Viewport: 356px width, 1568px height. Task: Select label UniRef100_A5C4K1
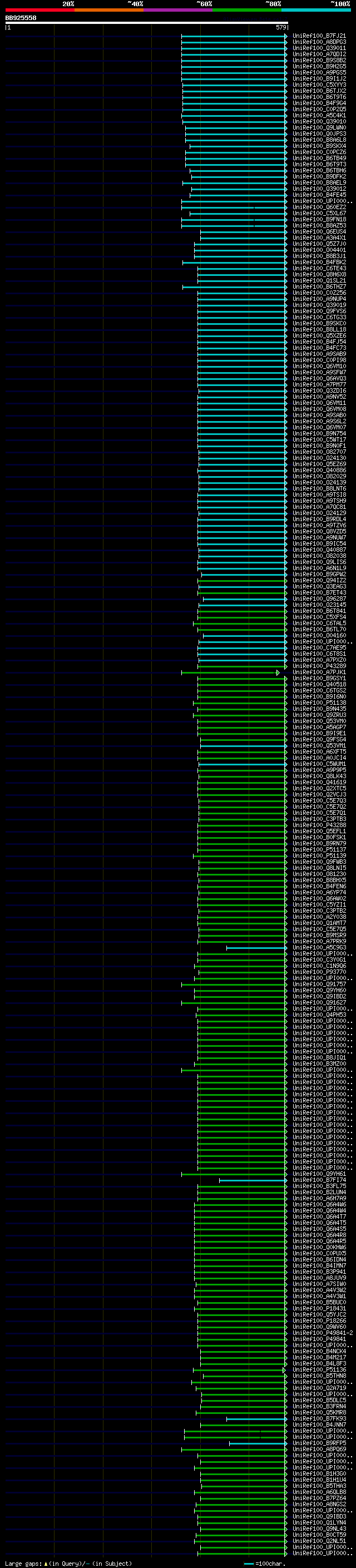pyautogui.click(x=319, y=115)
